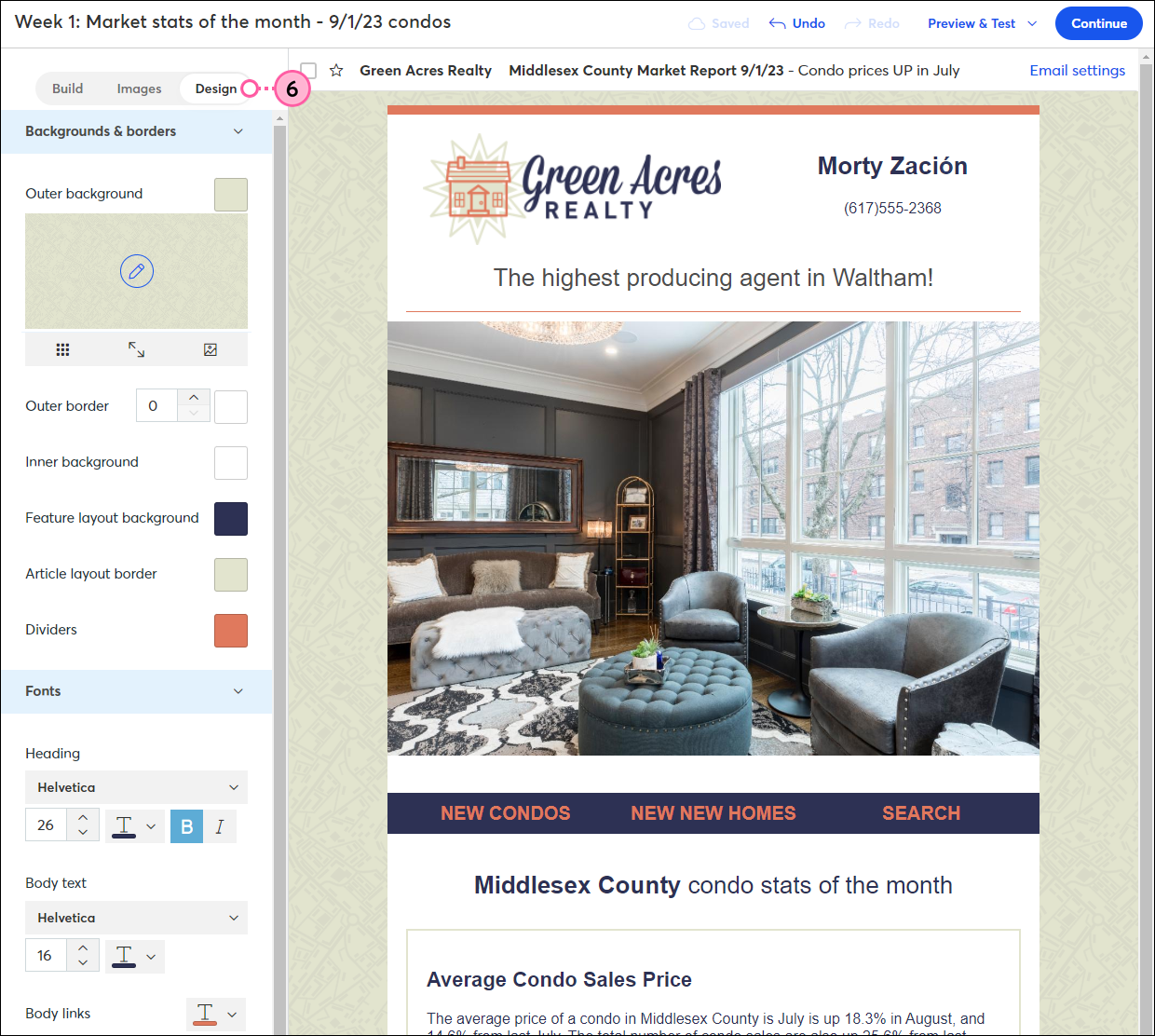The height and width of the screenshot is (1036, 1155).
Task: Collapse the Backgrounds & borders section
Action: point(238,131)
